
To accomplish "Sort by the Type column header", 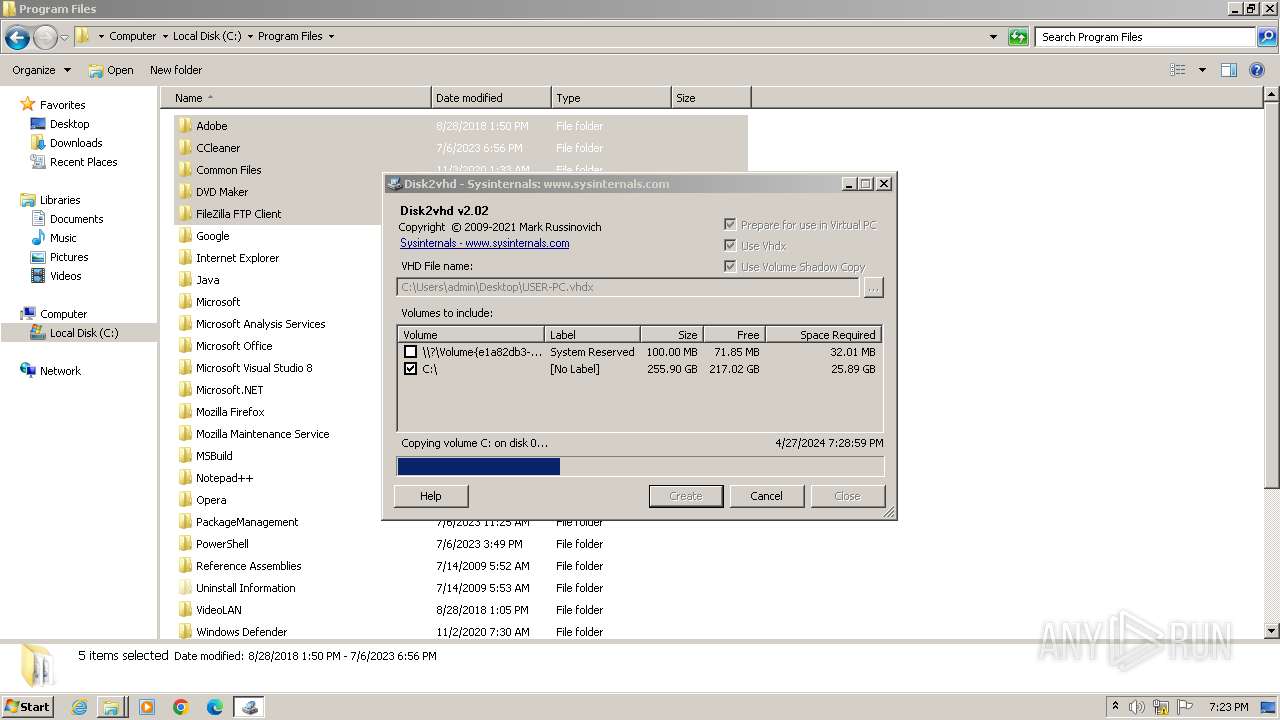I will click(x=611, y=98).
